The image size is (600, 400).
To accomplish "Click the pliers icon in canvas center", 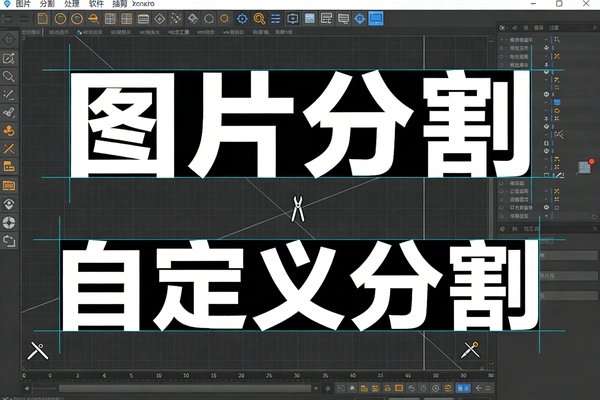I will click(x=297, y=209).
